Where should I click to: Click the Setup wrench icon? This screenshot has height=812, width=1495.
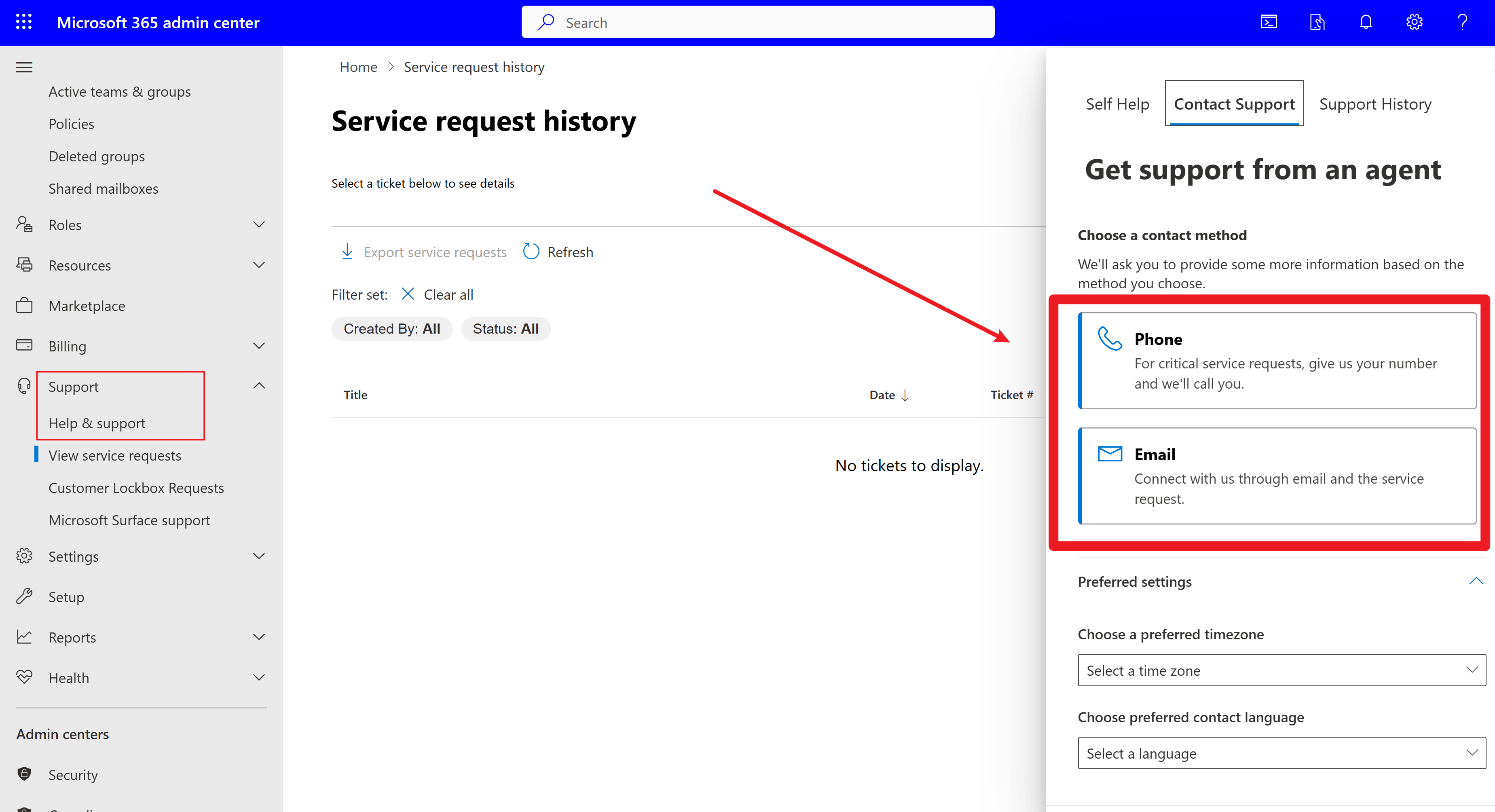24,596
